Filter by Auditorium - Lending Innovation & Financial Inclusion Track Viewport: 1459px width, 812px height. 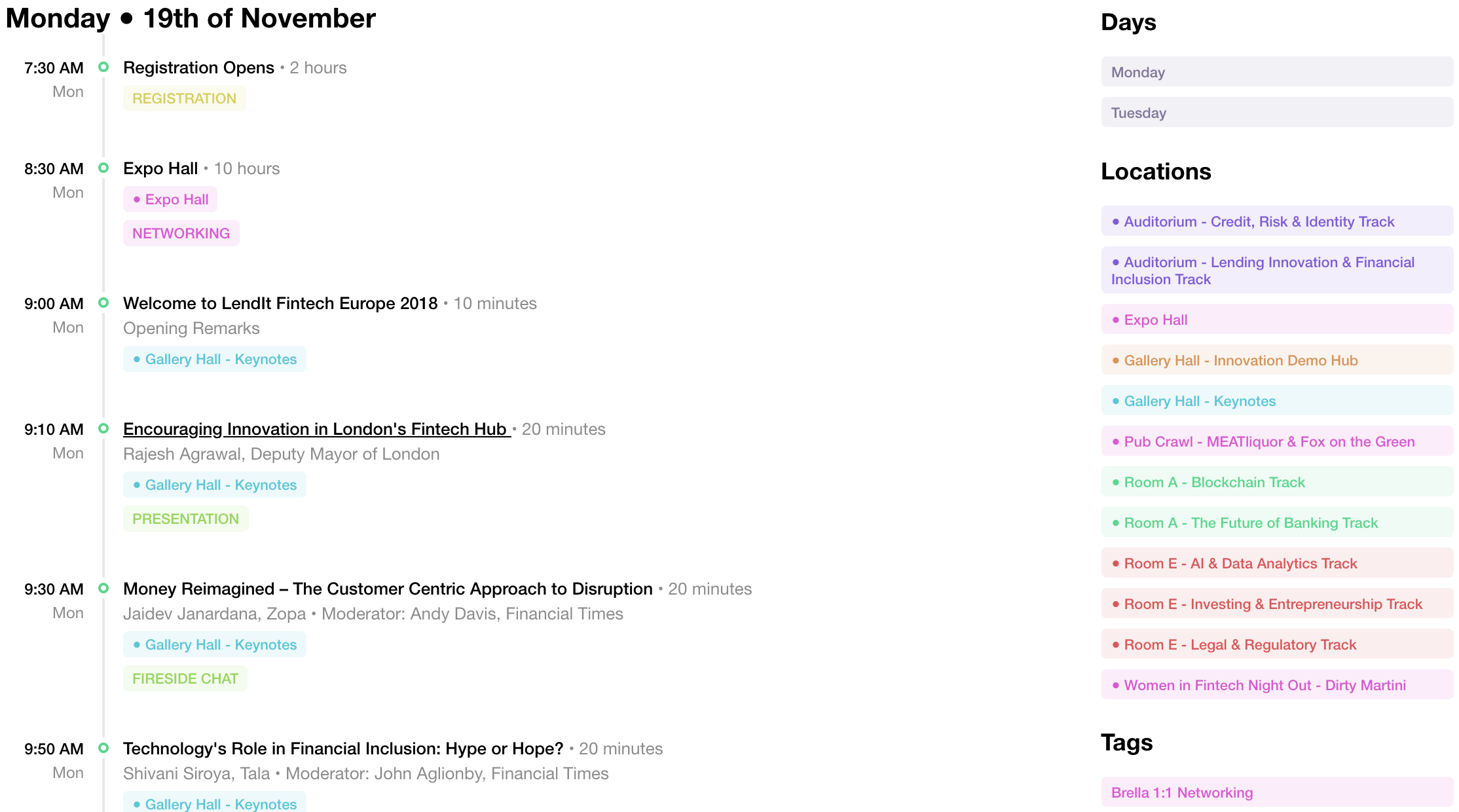[x=1277, y=270]
